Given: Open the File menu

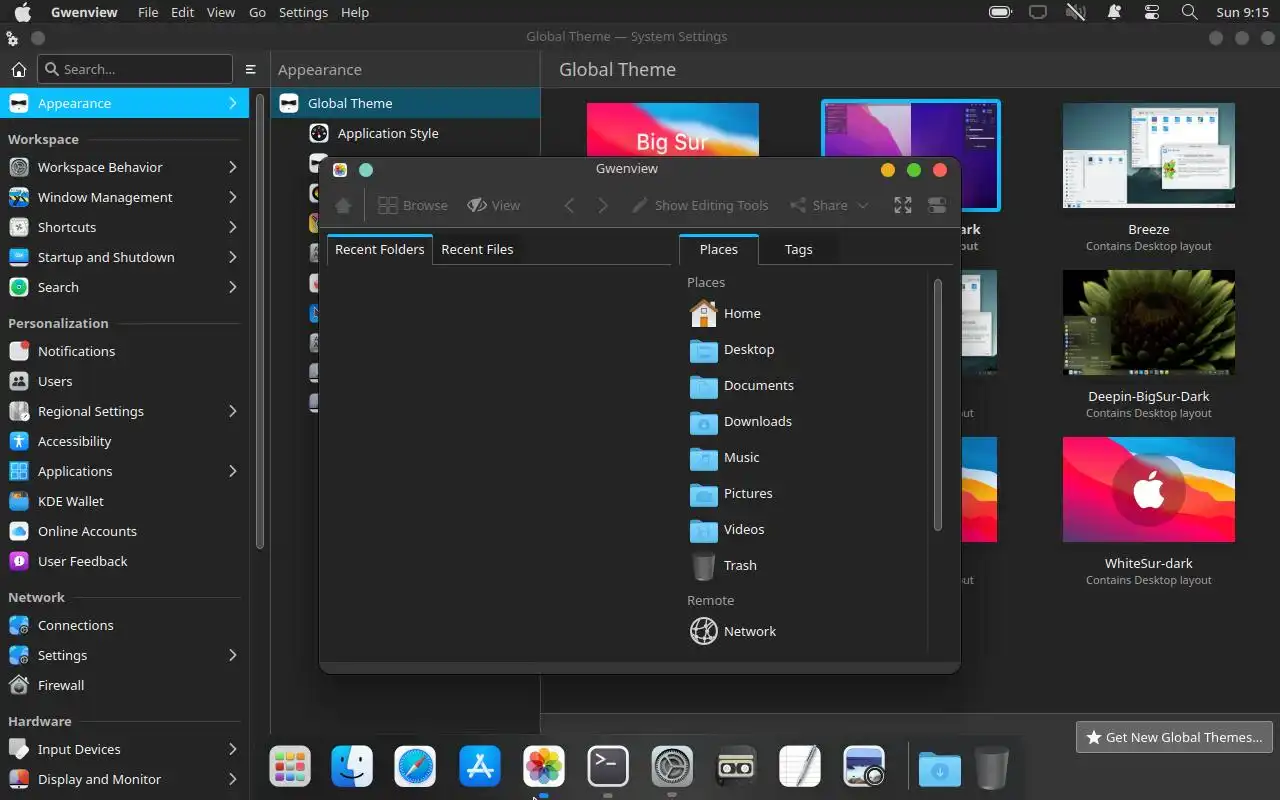Looking at the screenshot, I should (x=147, y=12).
